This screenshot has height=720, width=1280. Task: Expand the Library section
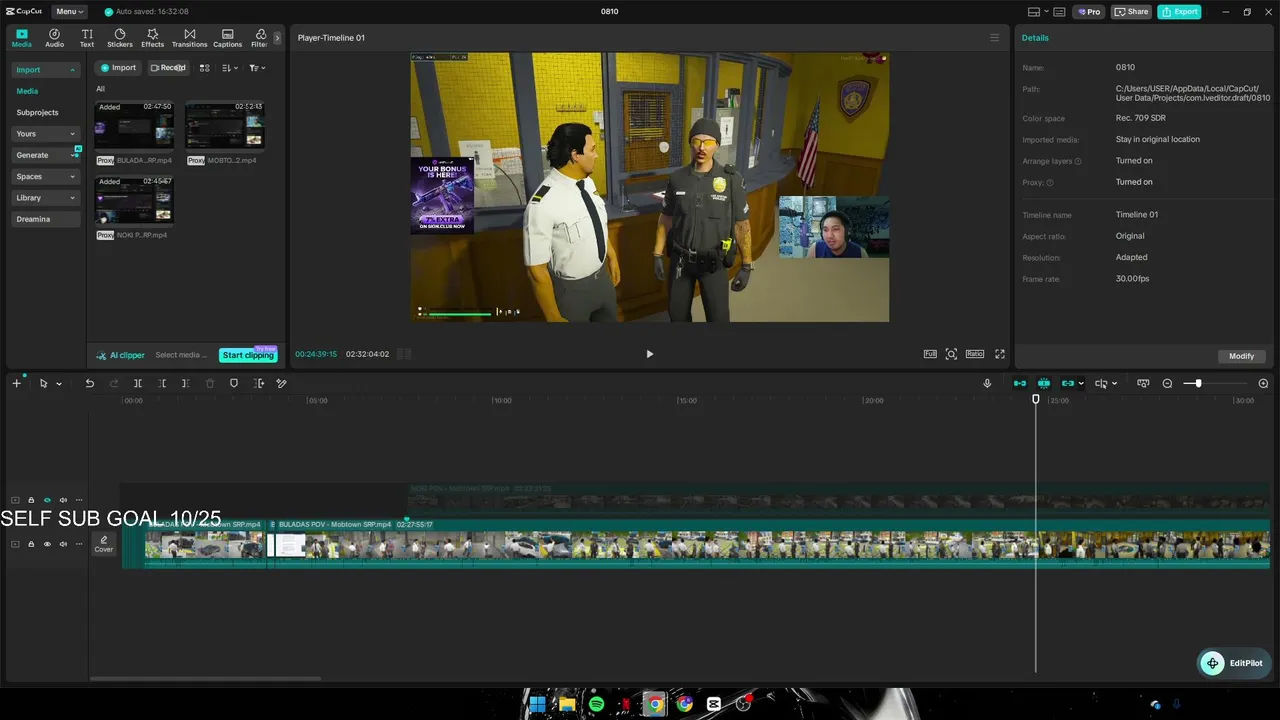[x=45, y=198]
